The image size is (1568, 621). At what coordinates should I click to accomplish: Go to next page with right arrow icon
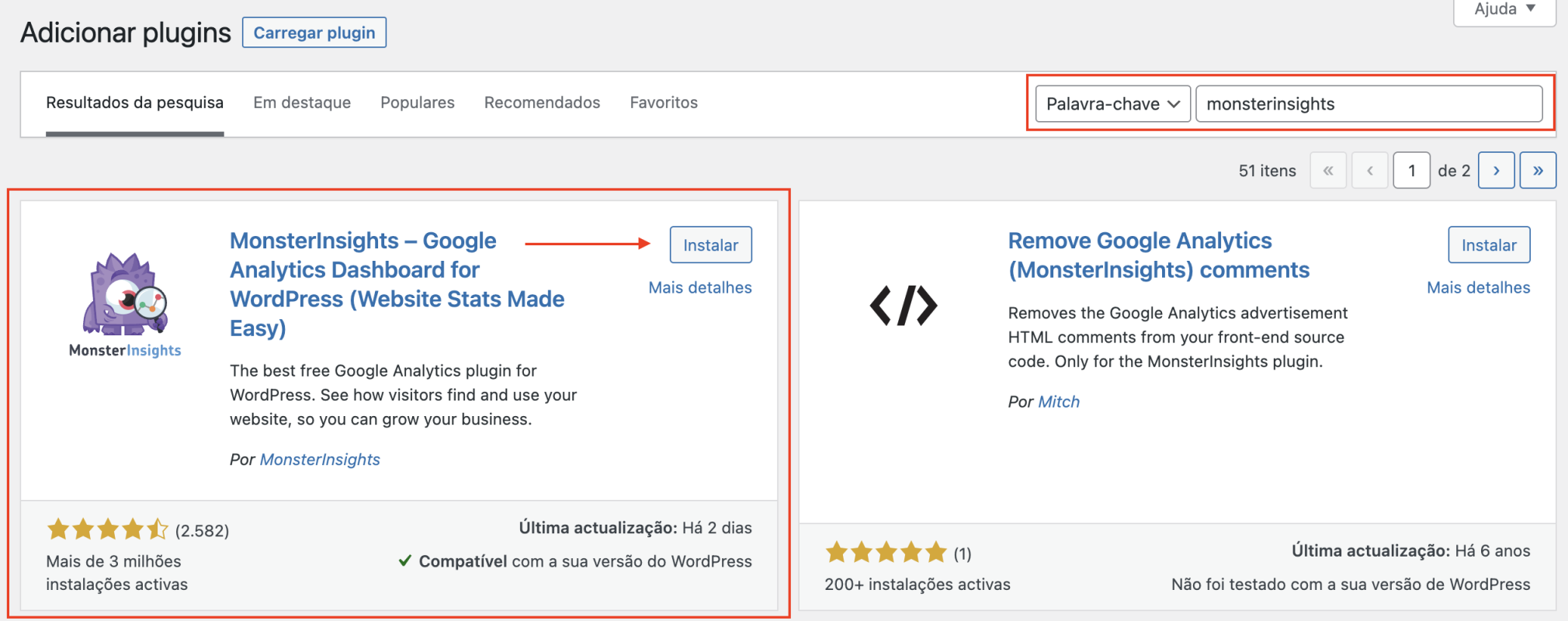pos(1497,170)
